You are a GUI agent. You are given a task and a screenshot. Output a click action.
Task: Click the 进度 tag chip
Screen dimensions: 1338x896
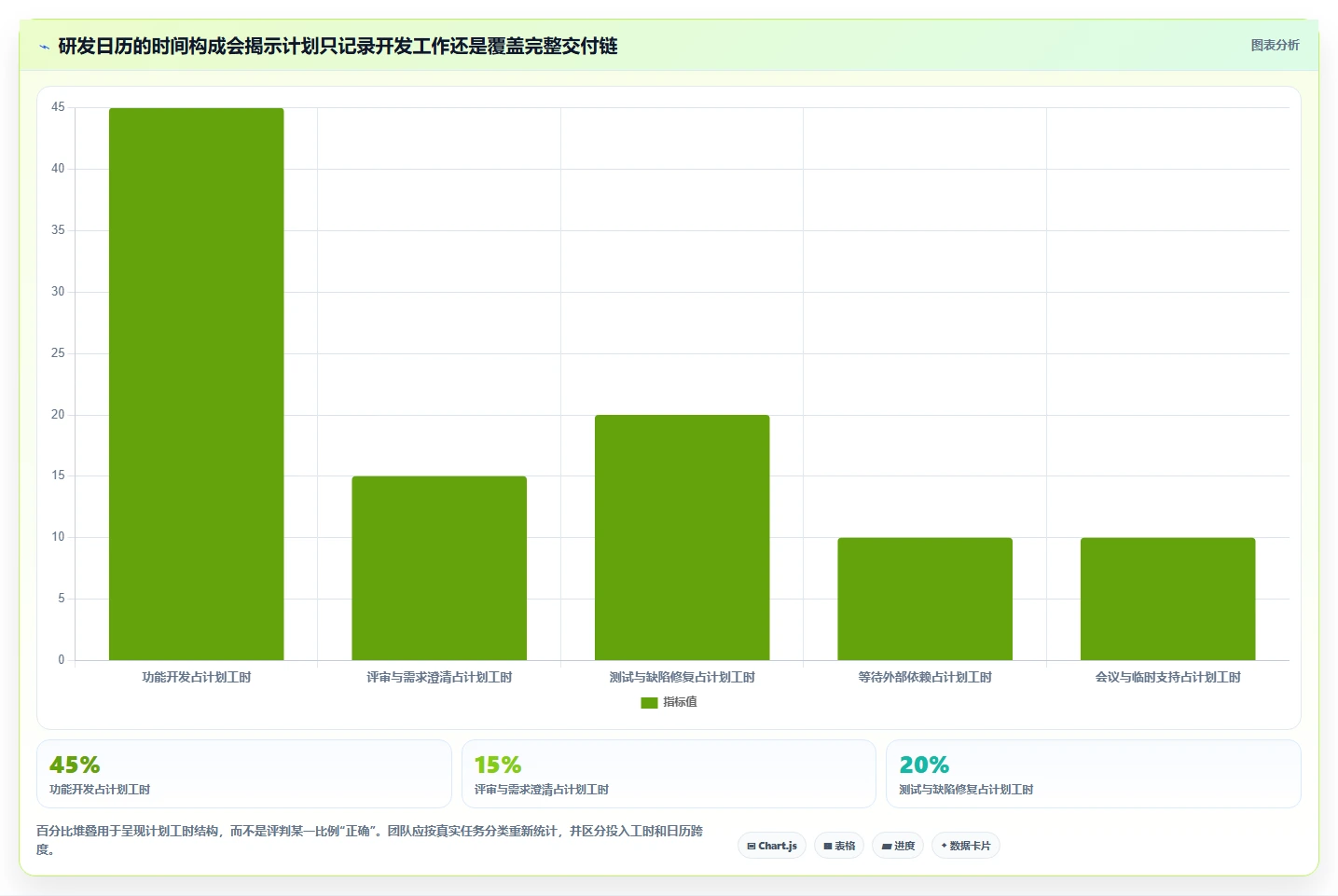point(898,846)
